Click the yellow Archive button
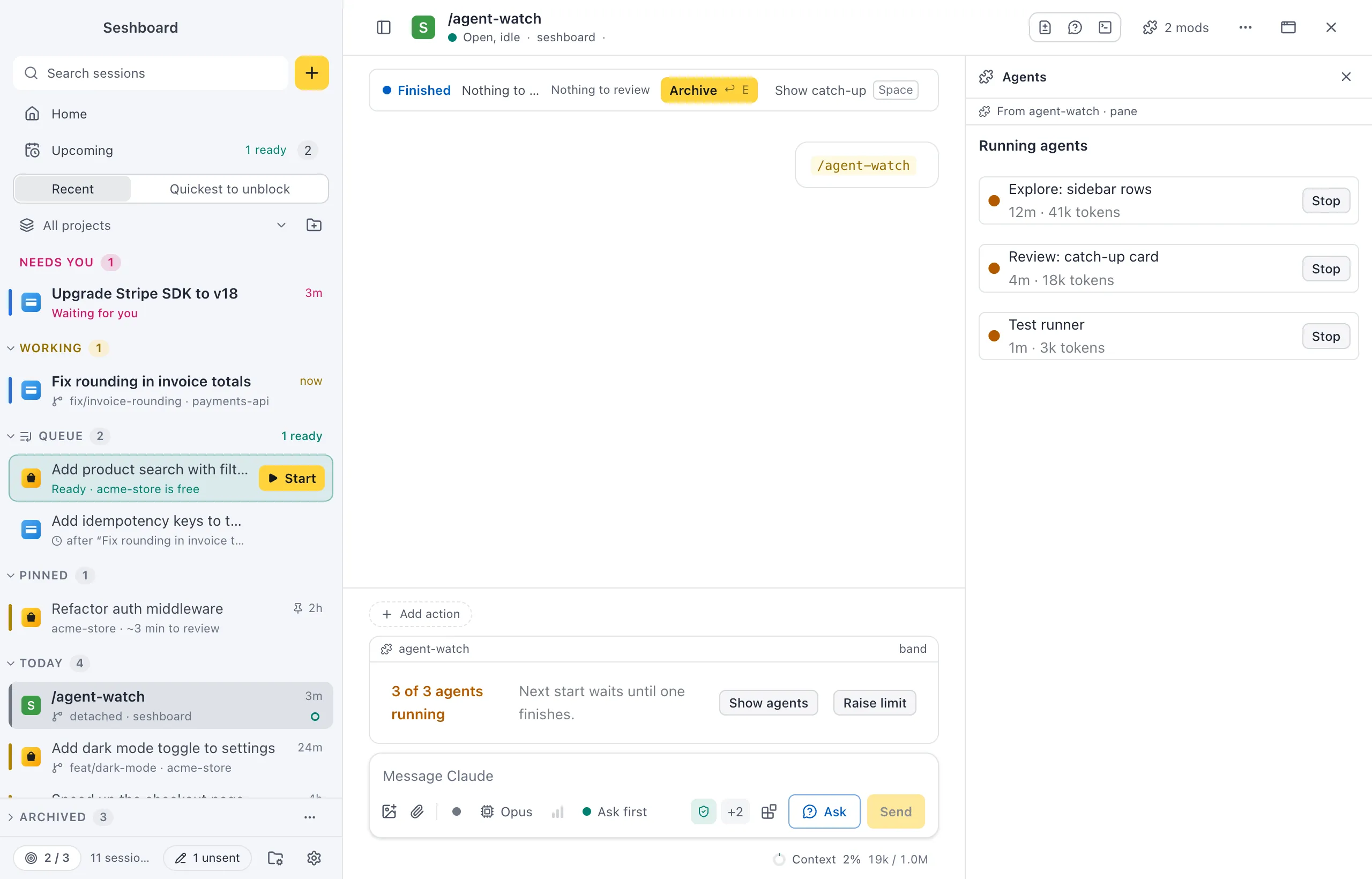The width and height of the screenshot is (1372, 879). click(x=709, y=90)
